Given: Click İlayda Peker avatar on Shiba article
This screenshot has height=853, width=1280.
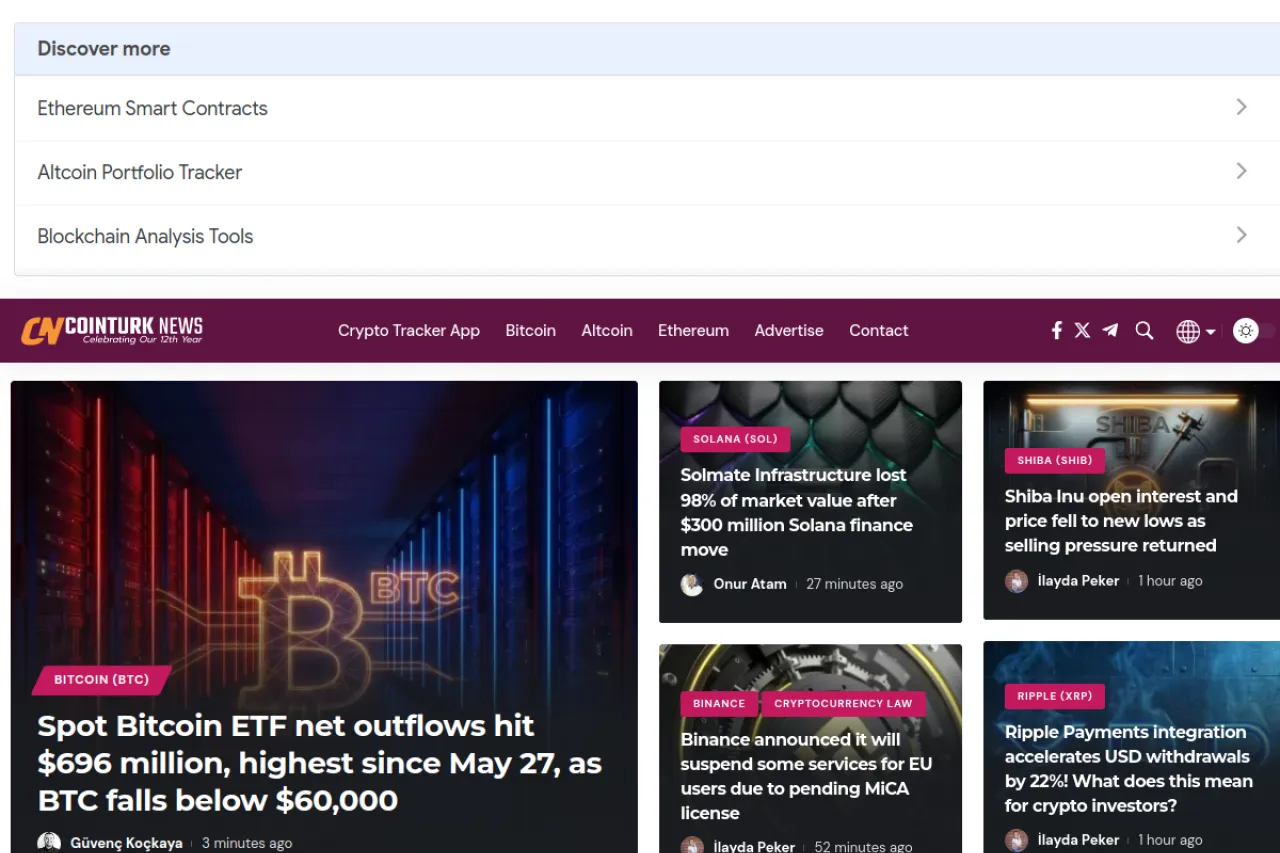Looking at the screenshot, I should 1016,581.
